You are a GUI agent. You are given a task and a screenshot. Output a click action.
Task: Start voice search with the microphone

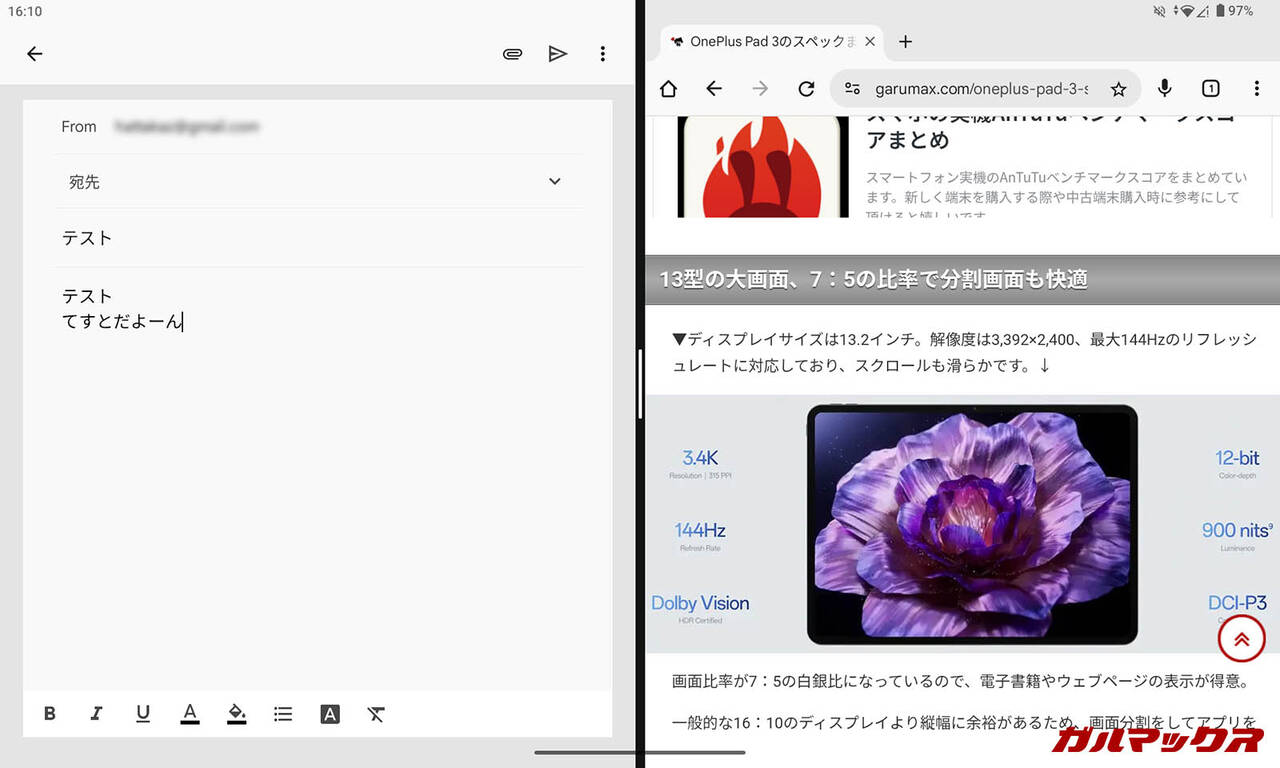[x=1164, y=89]
